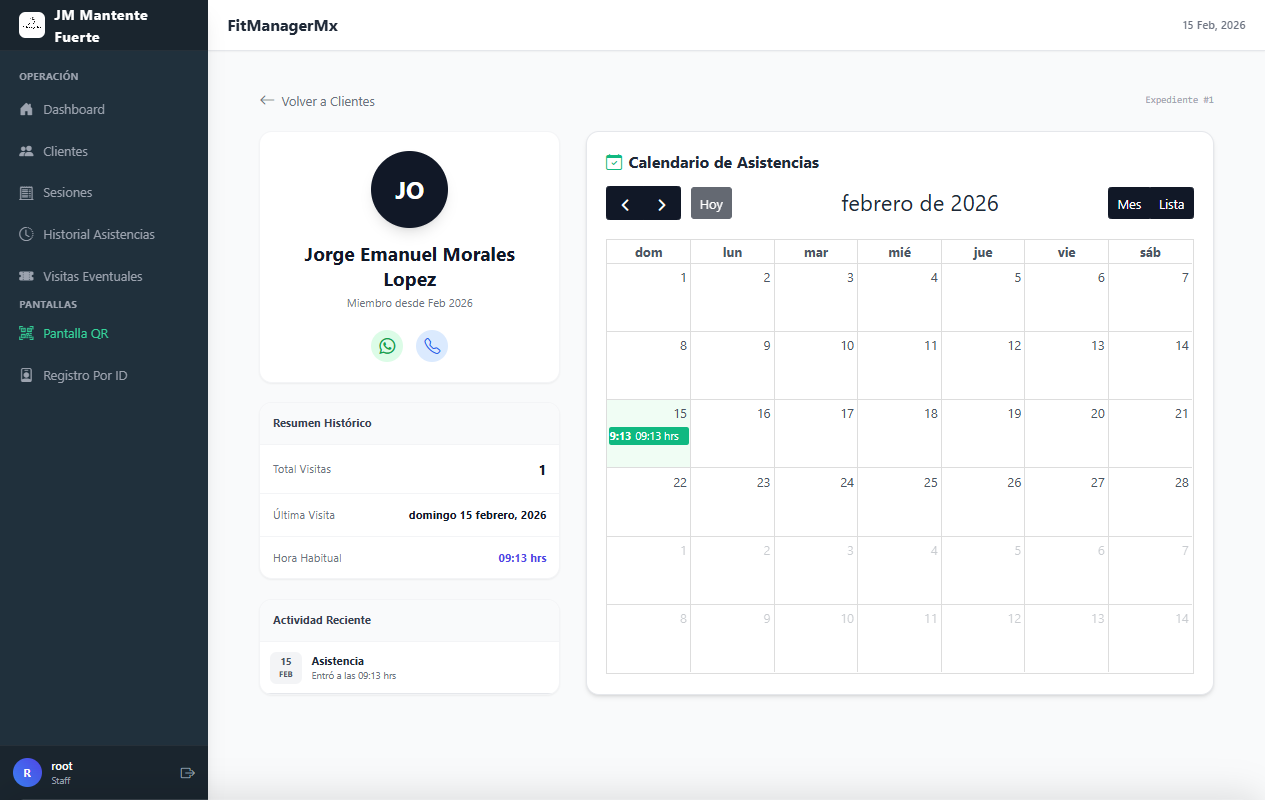Open Historial Asistencias page

coord(98,235)
